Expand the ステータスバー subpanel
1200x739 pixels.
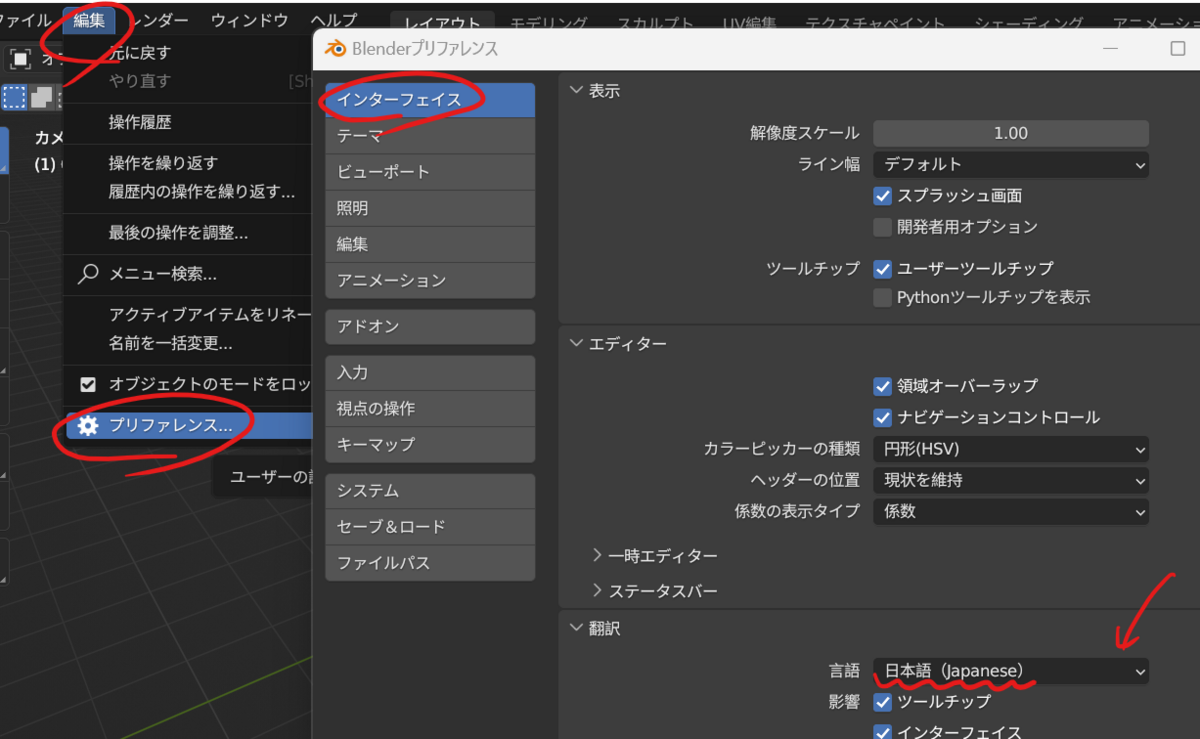coord(597,590)
